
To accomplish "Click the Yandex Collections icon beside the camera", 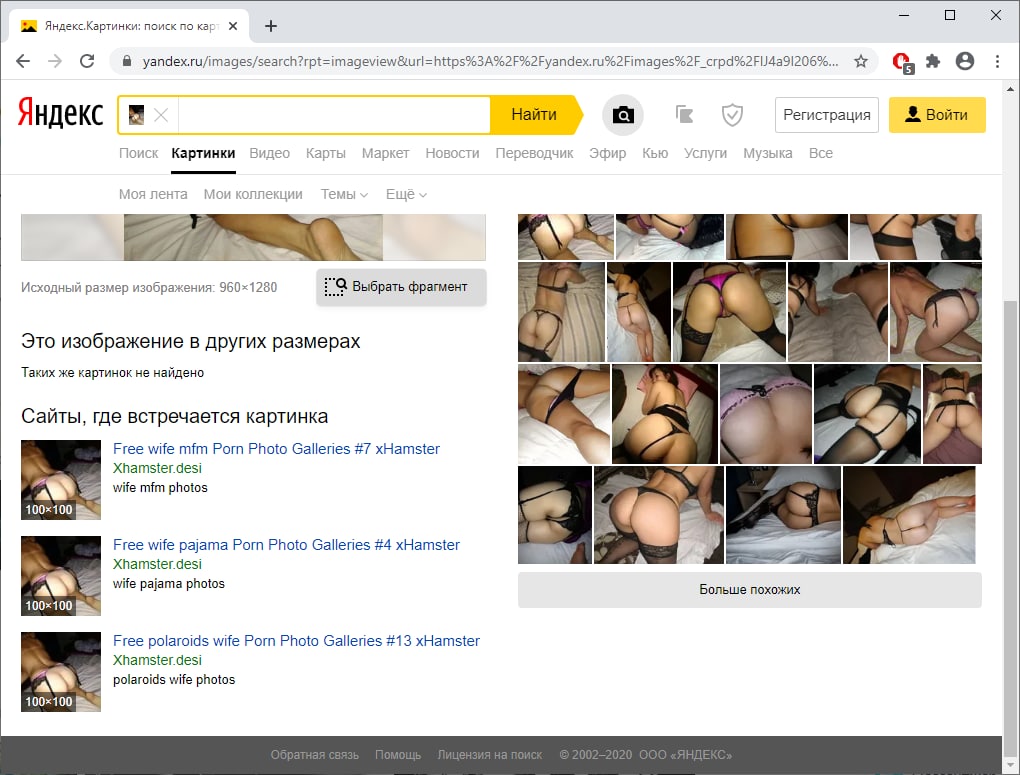I will tap(684, 114).
